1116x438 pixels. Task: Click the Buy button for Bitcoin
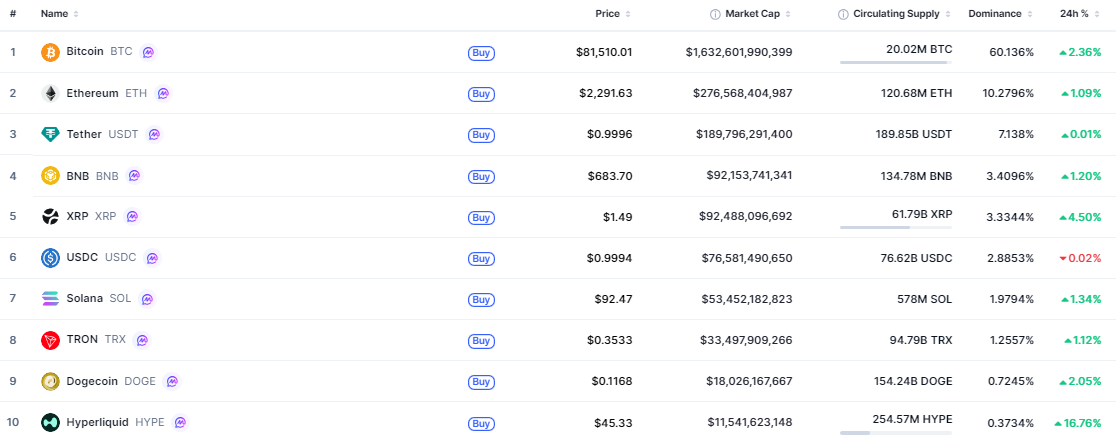coord(481,53)
